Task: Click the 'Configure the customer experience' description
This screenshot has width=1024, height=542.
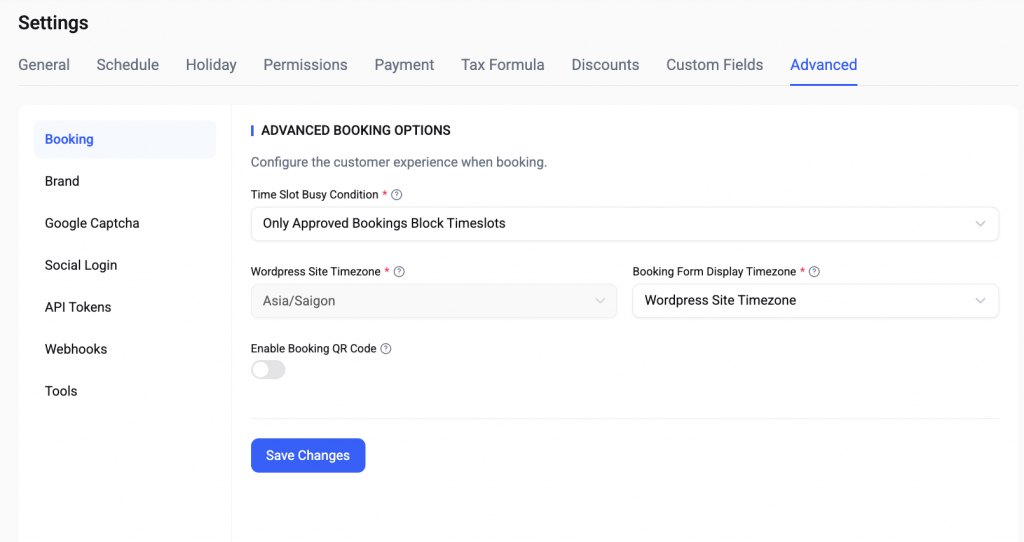Action: (x=398, y=162)
